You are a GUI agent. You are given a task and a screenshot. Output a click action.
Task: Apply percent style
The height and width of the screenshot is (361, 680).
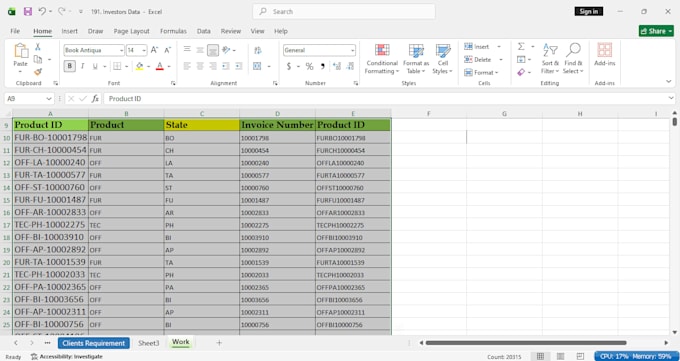pos(309,66)
